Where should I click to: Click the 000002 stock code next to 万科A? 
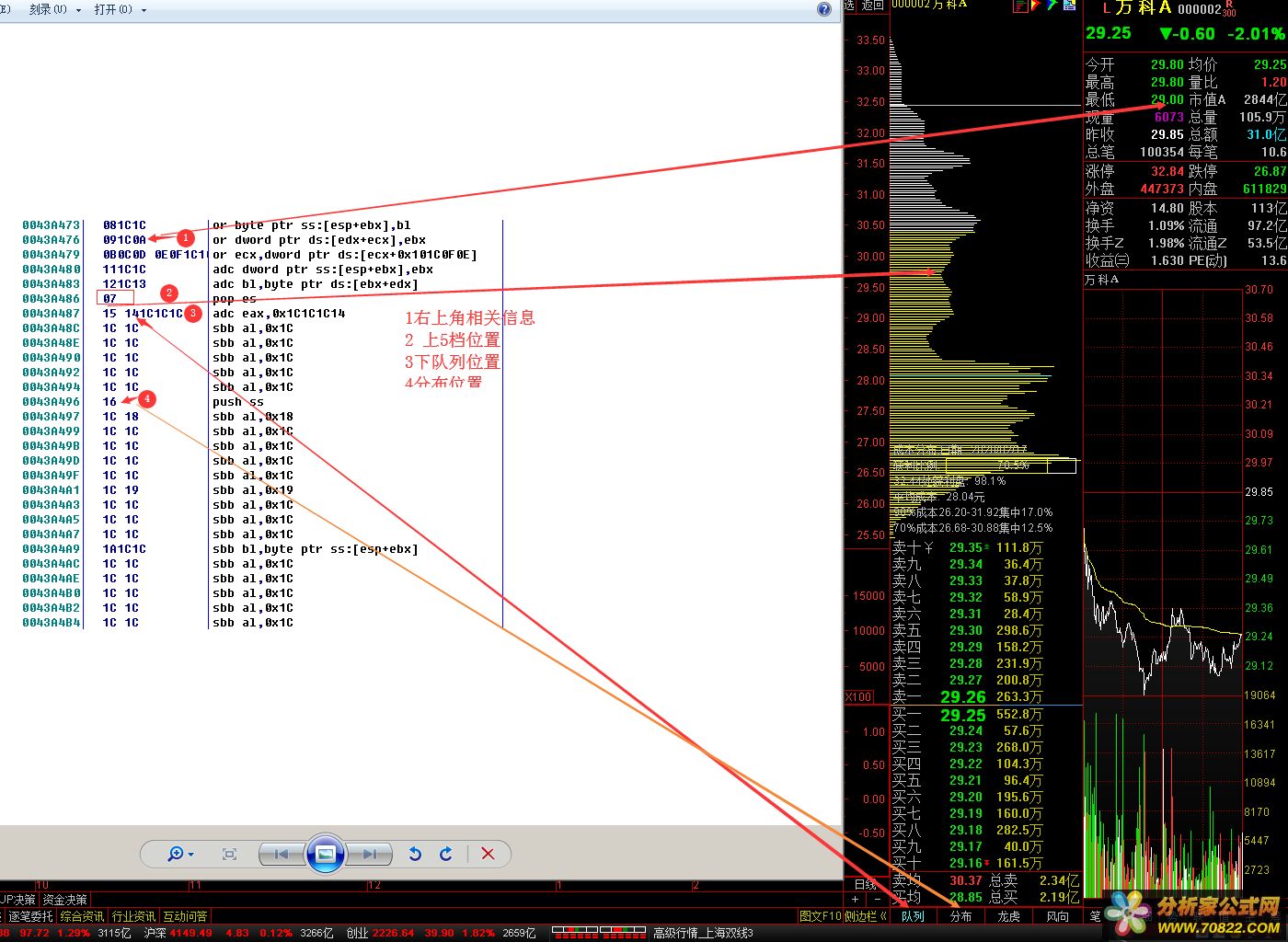tap(1199, 9)
